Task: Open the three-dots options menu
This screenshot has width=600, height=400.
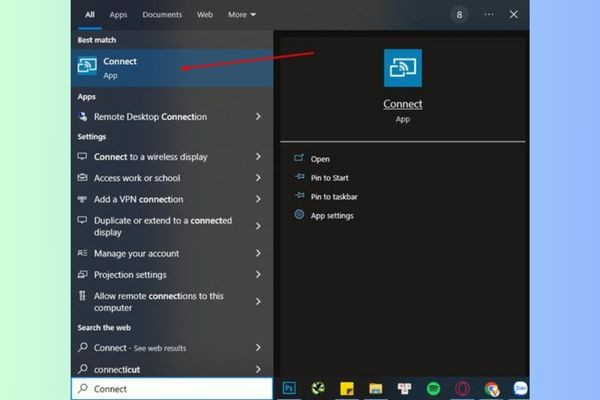Action: [x=489, y=15]
